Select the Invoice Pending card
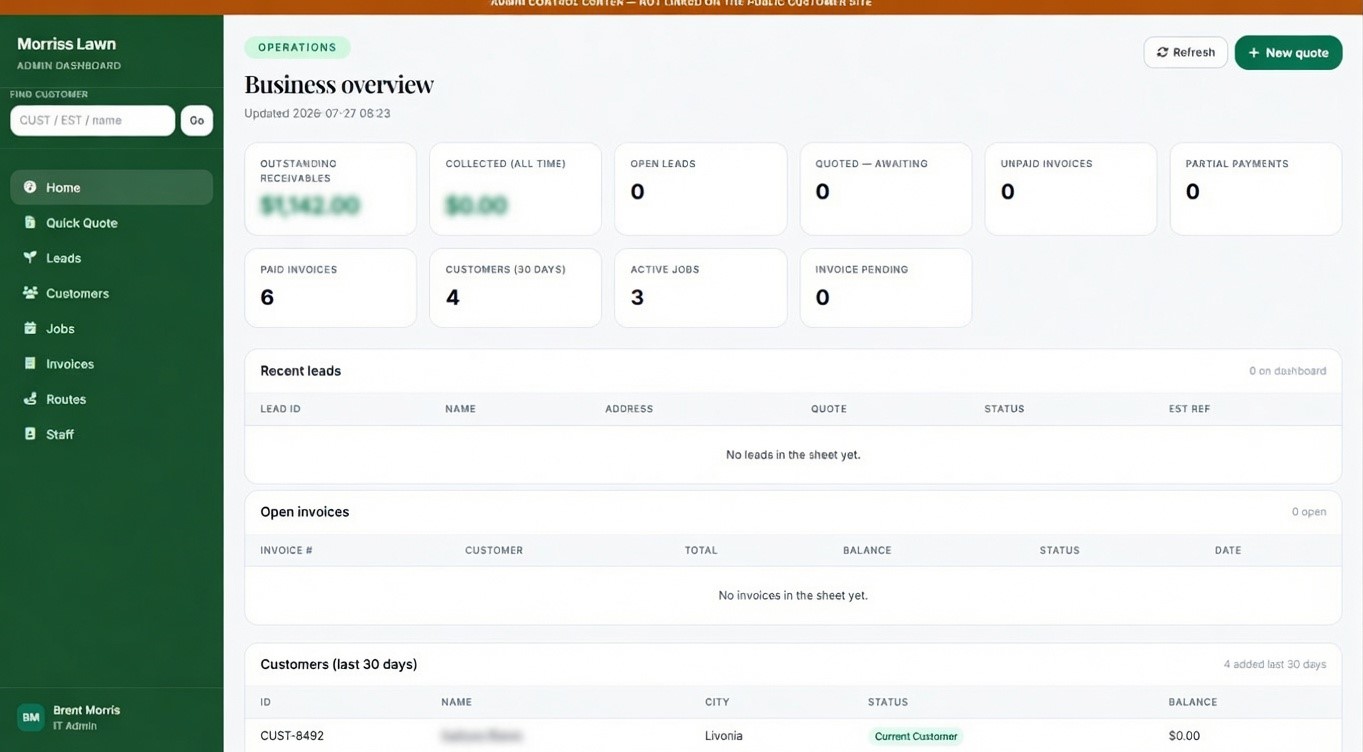 [x=885, y=288]
